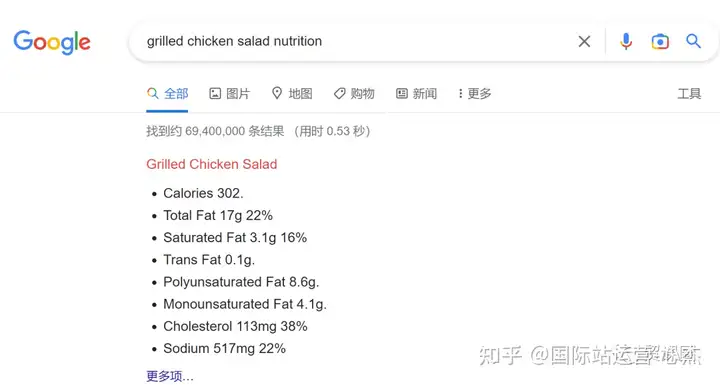Image resolution: width=720 pixels, height=385 pixels.
Task: Switch to the 新闻 news tab
Action: (x=416, y=94)
